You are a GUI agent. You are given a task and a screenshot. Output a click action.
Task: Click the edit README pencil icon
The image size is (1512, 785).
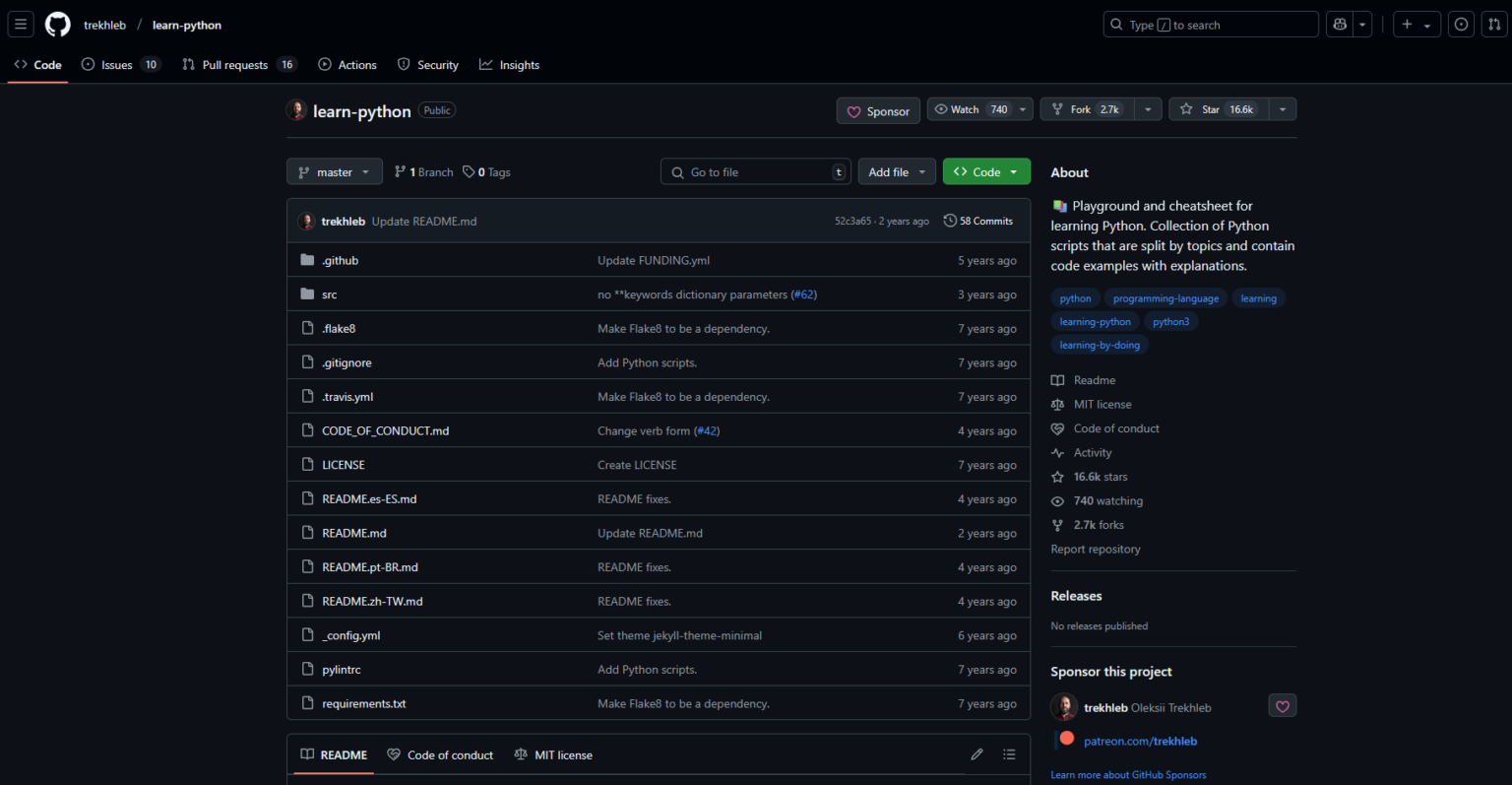click(976, 753)
